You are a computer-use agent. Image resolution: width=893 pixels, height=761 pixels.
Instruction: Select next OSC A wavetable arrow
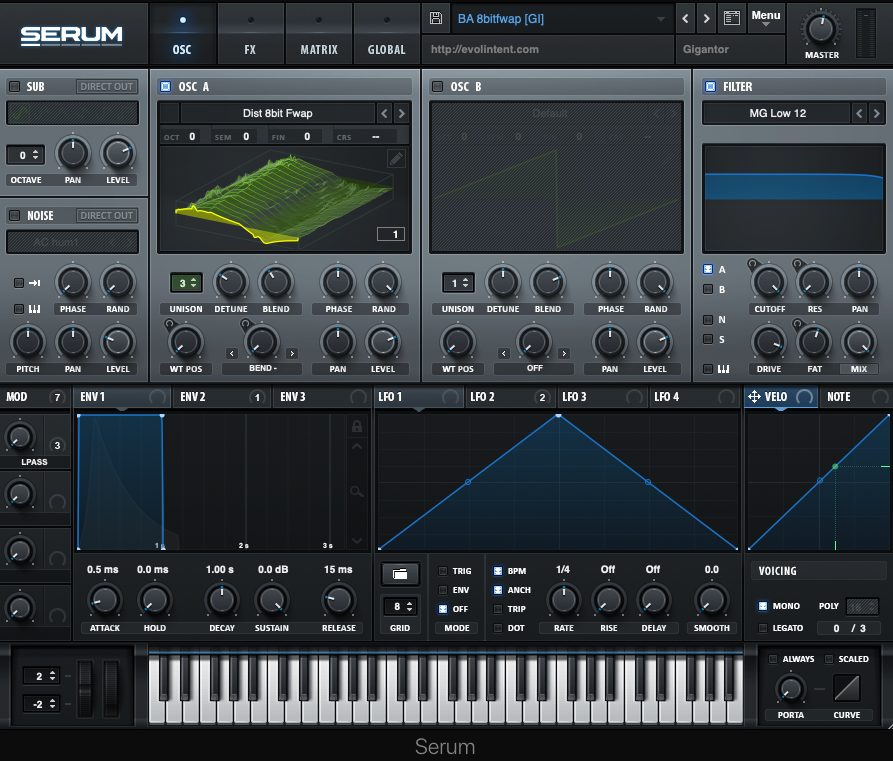[402, 113]
